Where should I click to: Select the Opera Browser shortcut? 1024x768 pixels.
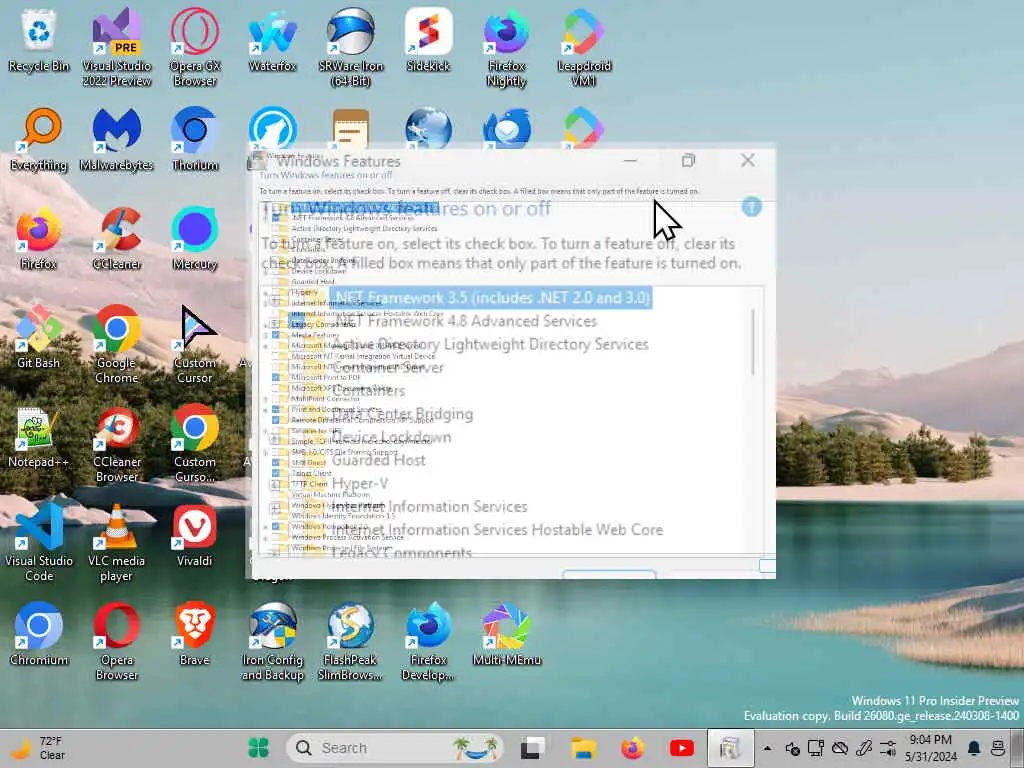(116, 642)
